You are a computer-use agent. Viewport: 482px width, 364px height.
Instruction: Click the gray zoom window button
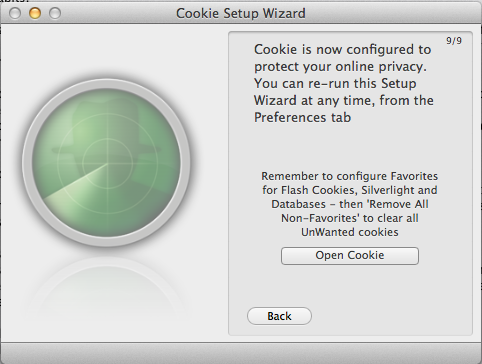click(x=55, y=13)
